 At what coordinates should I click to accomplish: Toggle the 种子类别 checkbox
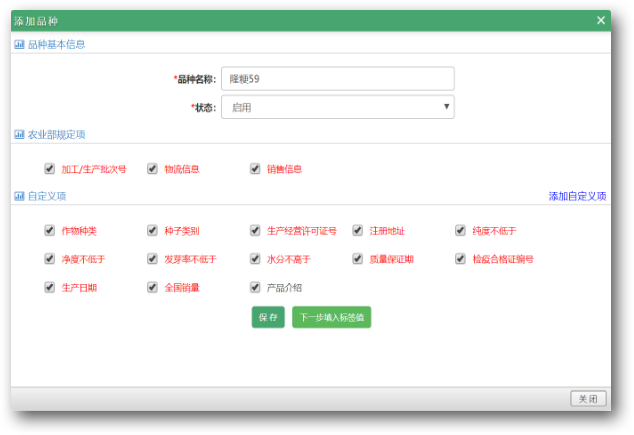[x=152, y=230]
